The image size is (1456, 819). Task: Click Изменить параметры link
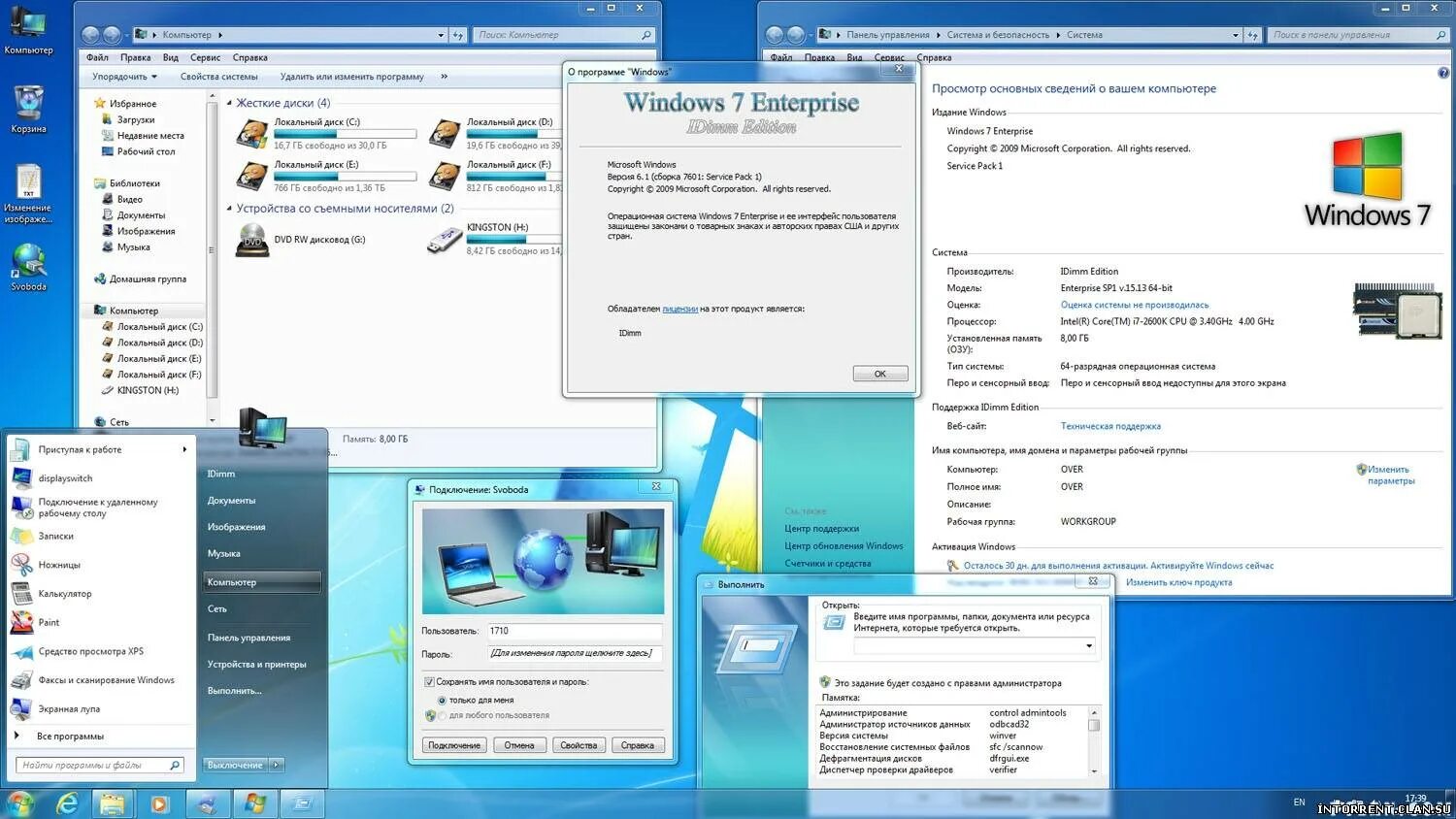click(x=1390, y=475)
